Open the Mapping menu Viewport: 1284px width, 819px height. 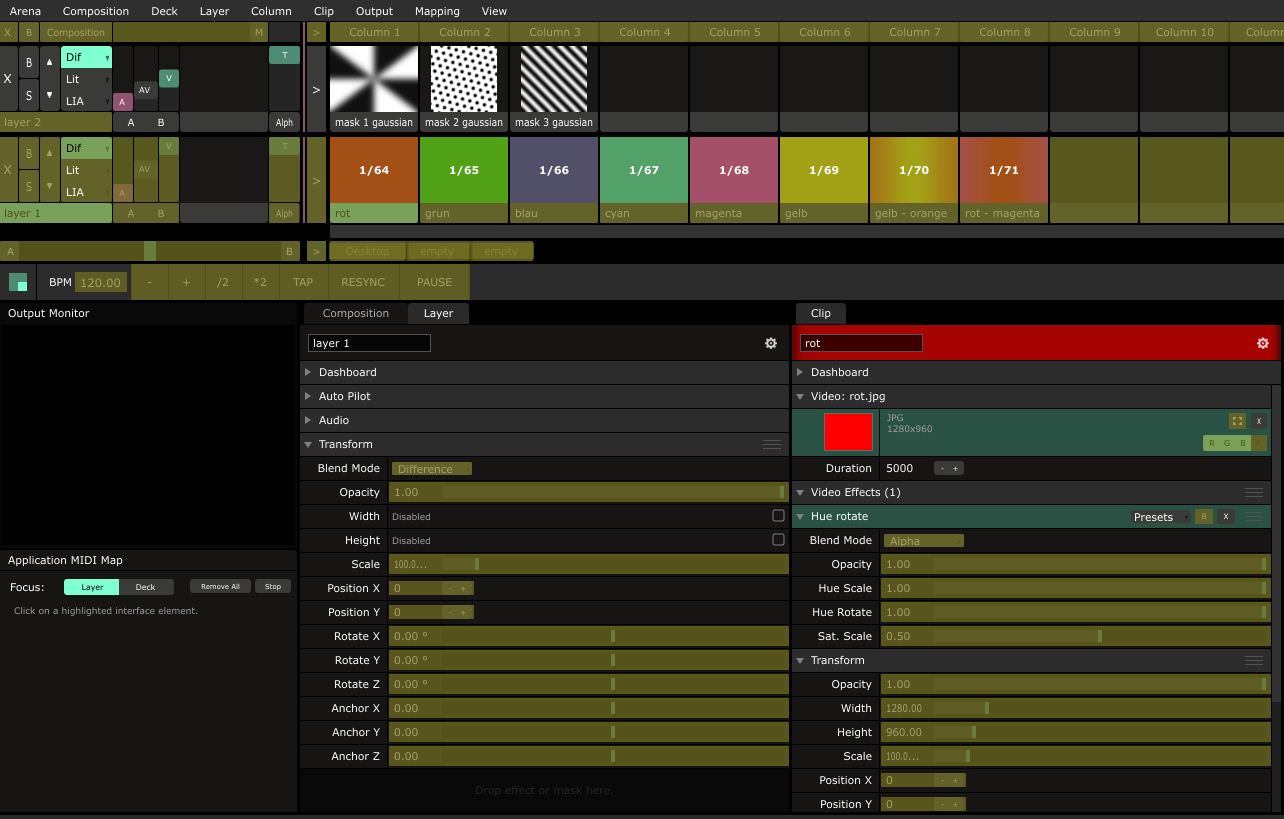click(437, 11)
